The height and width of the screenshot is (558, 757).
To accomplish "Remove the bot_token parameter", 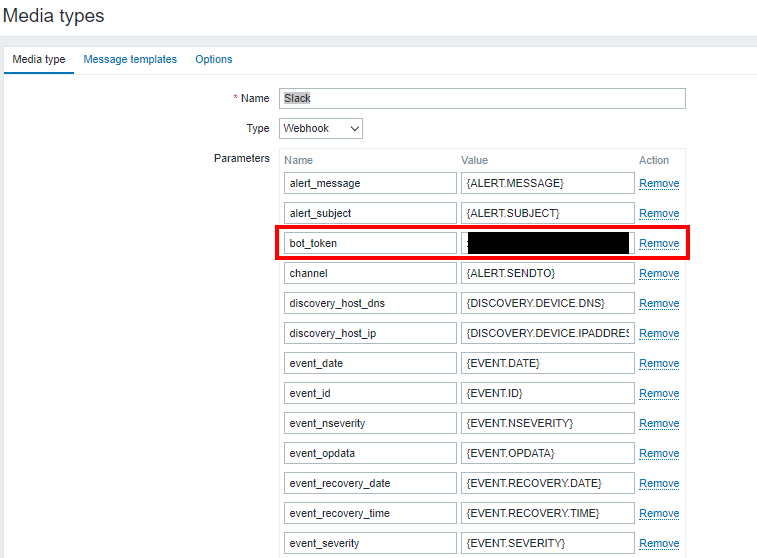I will [659, 243].
